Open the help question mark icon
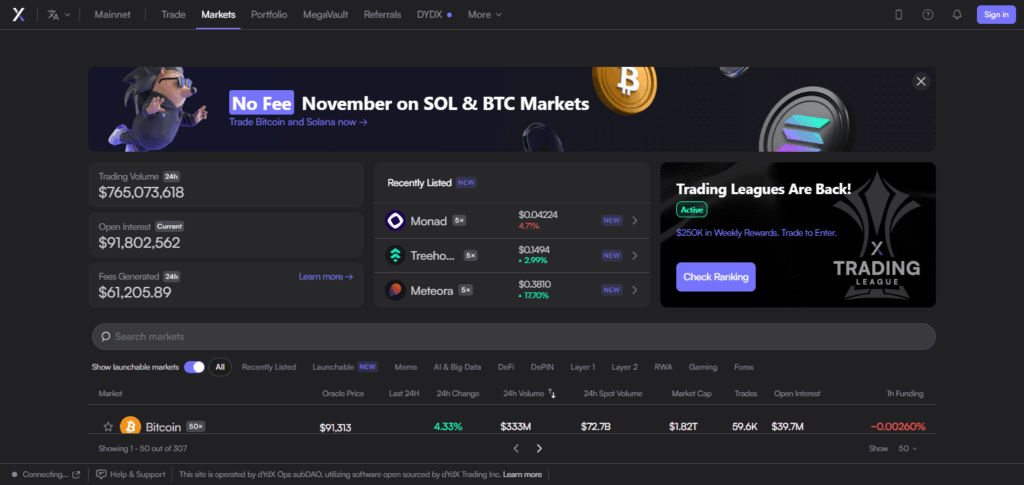Image resolution: width=1024 pixels, height=485 pixels. [x=928, y=15]
